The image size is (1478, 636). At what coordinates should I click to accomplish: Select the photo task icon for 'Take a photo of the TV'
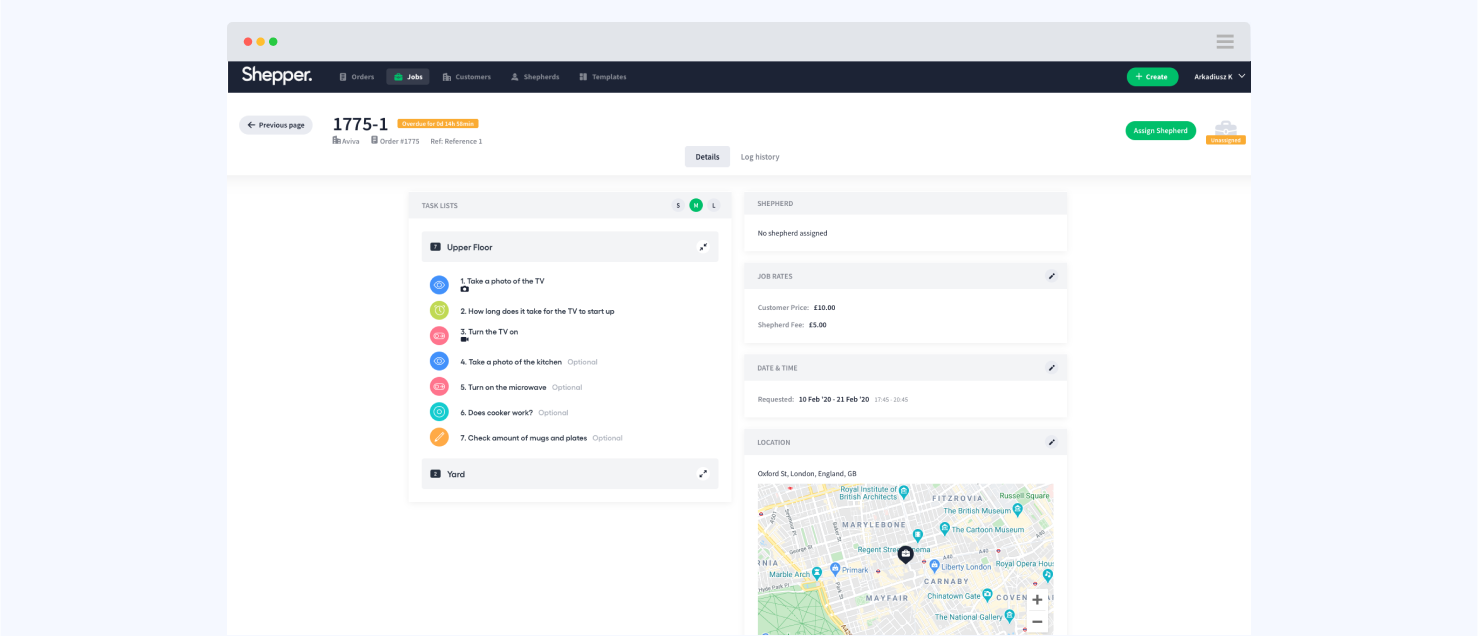click(438, 284)
